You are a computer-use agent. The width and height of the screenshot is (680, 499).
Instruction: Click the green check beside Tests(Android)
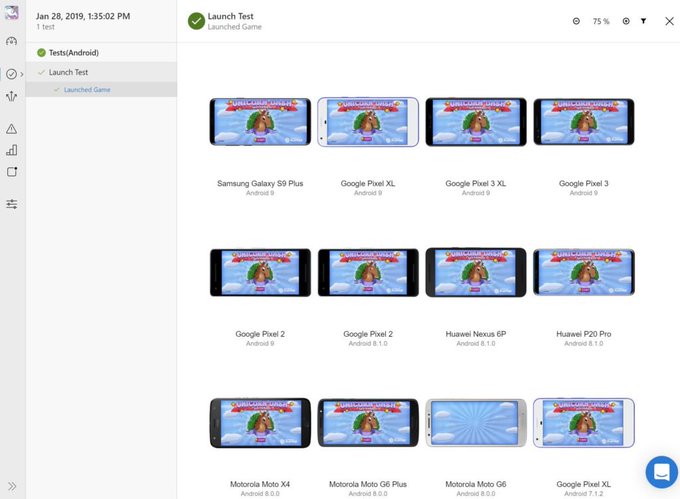[x=42, y=52]
